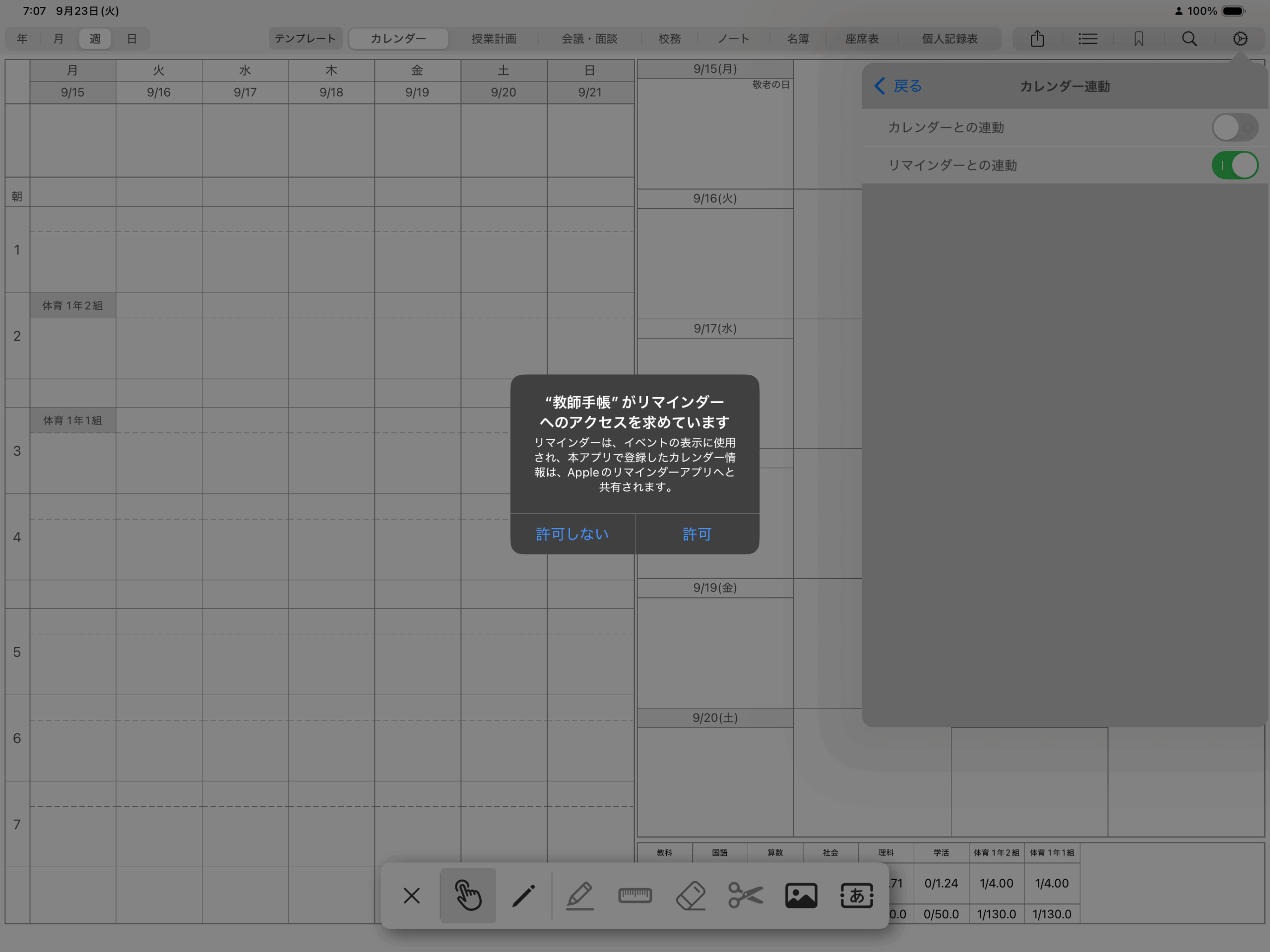Select the eraser tool
The image size is (1270, 952).
coord(690,895)
